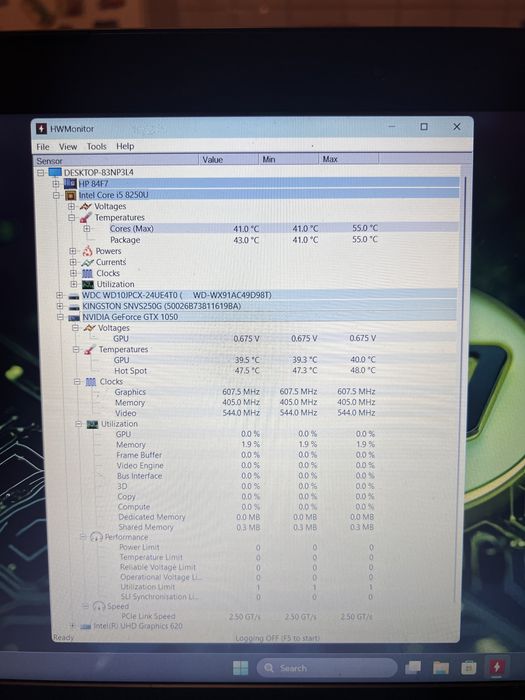The image size is (525, 700).
Task: Click the CPU Utilization graph icon
Action: tap(88, 284)
